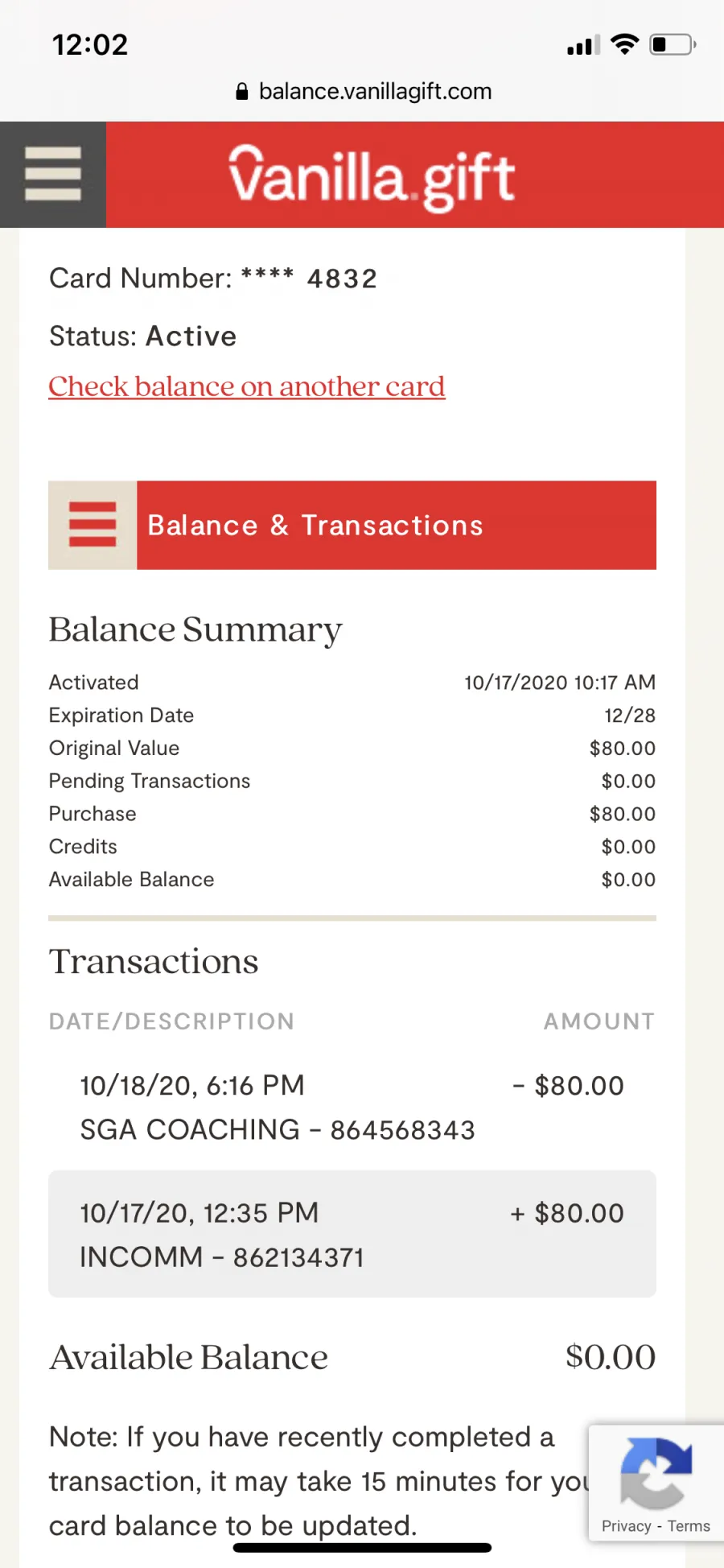Tap the Transactions section heading
724x1568 pixels.
[154, 961]
